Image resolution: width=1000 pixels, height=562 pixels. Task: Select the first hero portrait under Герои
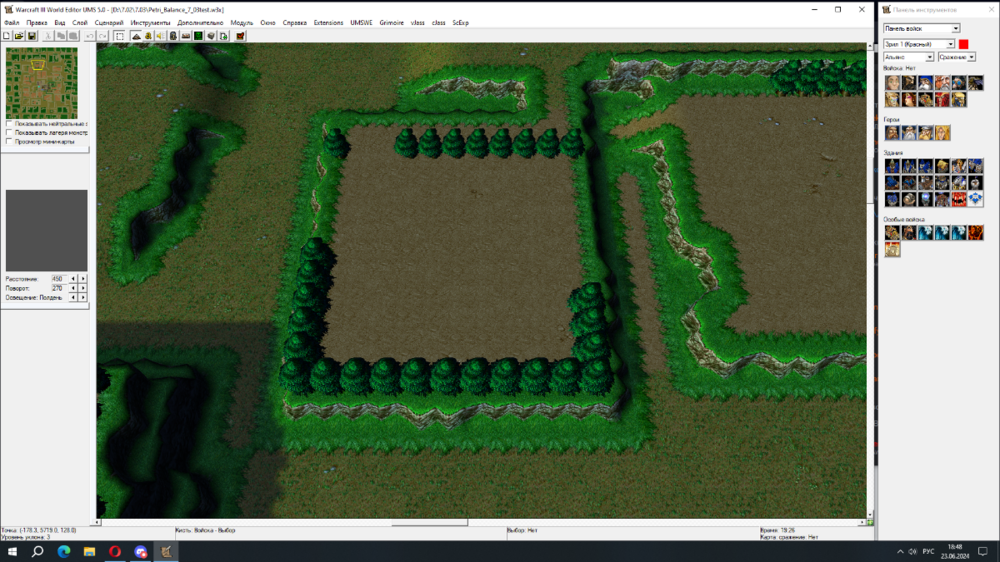click(x=892, y=133)
